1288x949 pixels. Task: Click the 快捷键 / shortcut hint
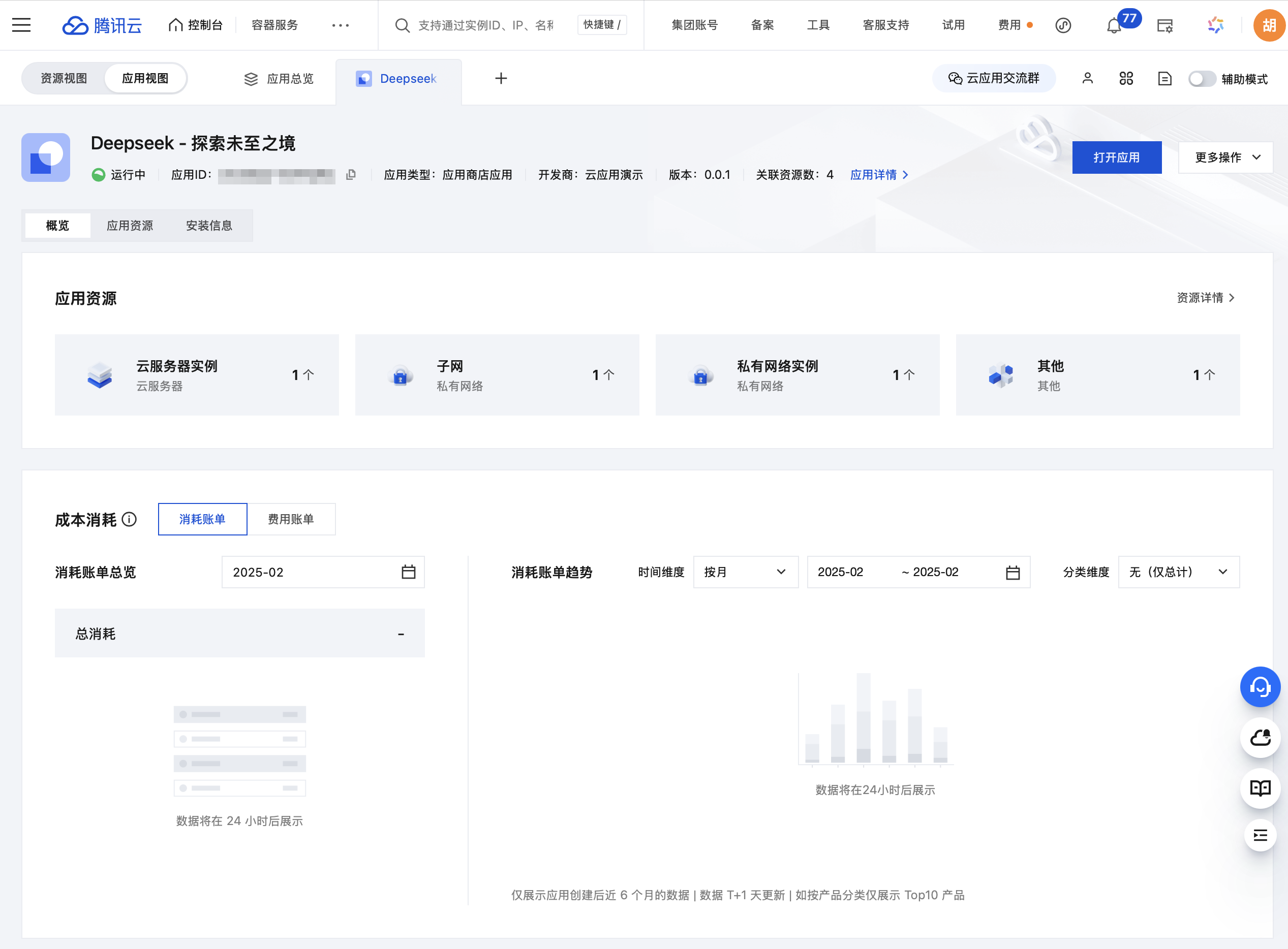click(602, 25)
